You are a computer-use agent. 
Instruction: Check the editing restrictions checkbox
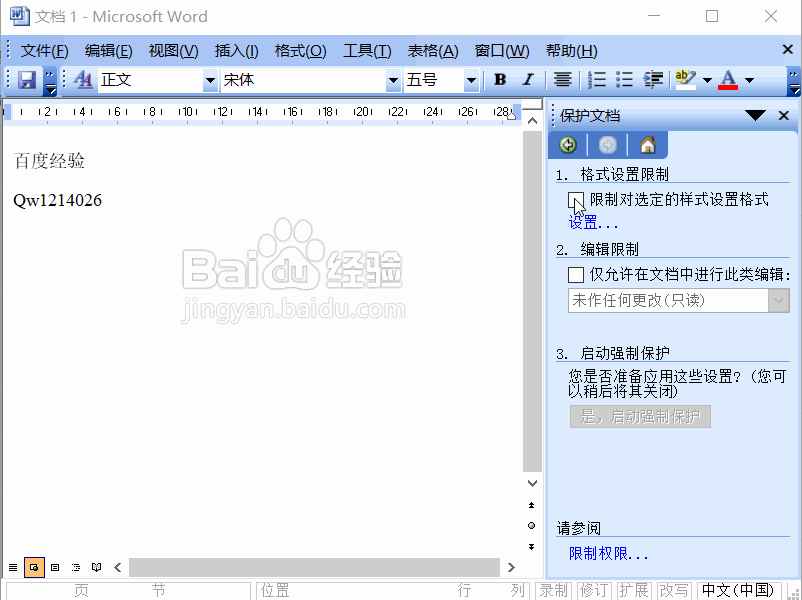point(576,275)
